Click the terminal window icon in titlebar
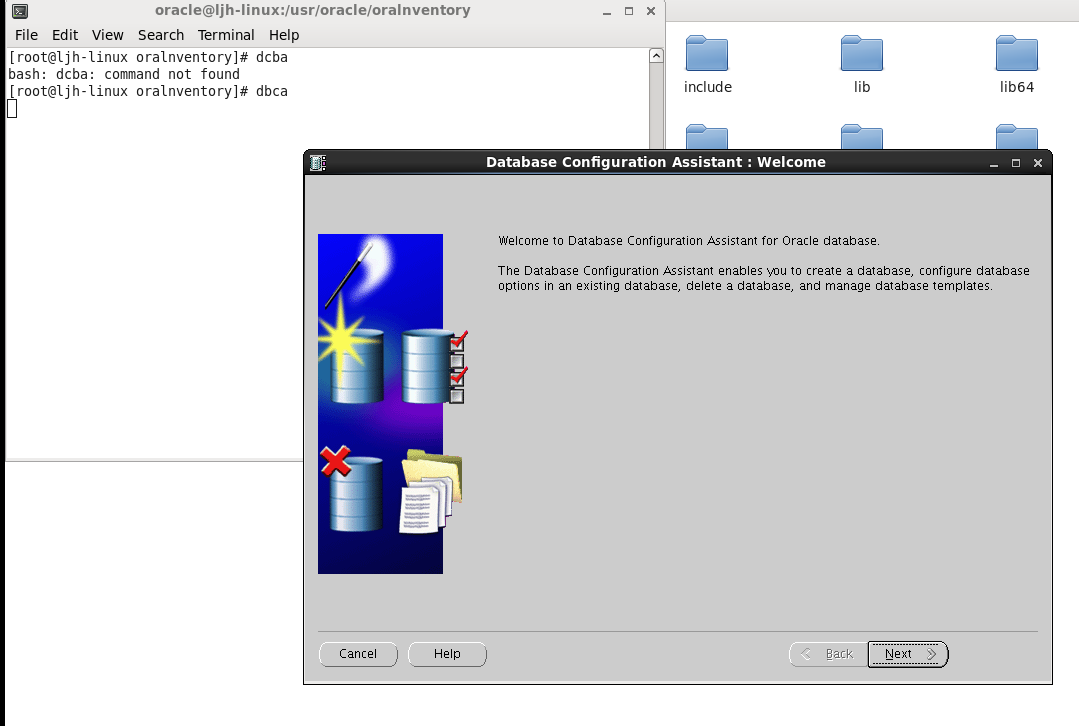 [20, 11]
